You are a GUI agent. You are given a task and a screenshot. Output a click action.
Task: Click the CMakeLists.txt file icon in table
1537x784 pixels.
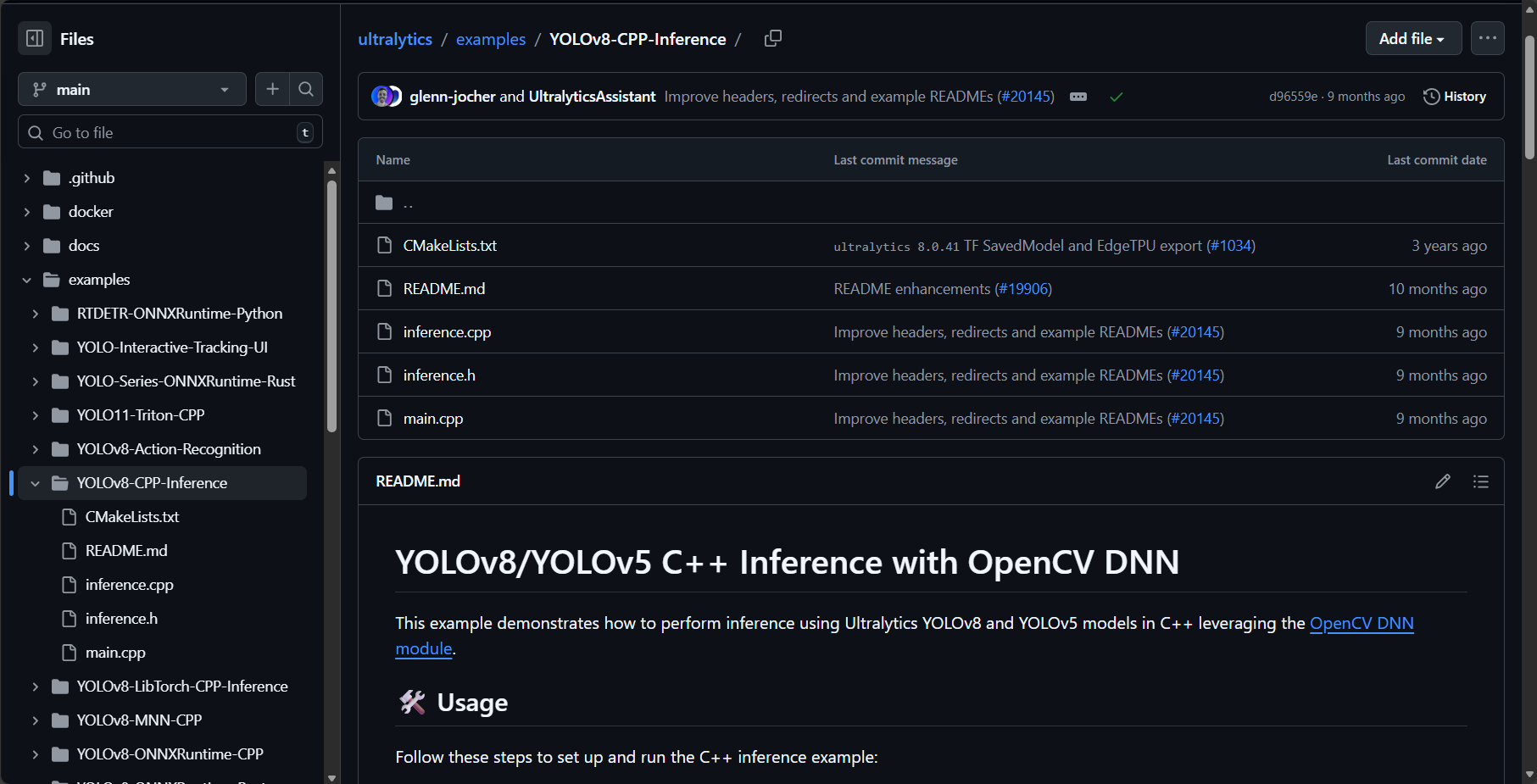click(384, 246)
